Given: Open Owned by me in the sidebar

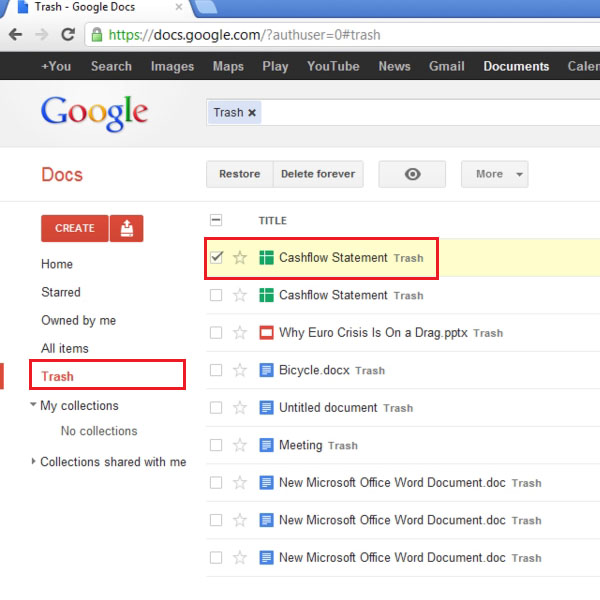Looking at the screenshot, I should coord(78,320).
